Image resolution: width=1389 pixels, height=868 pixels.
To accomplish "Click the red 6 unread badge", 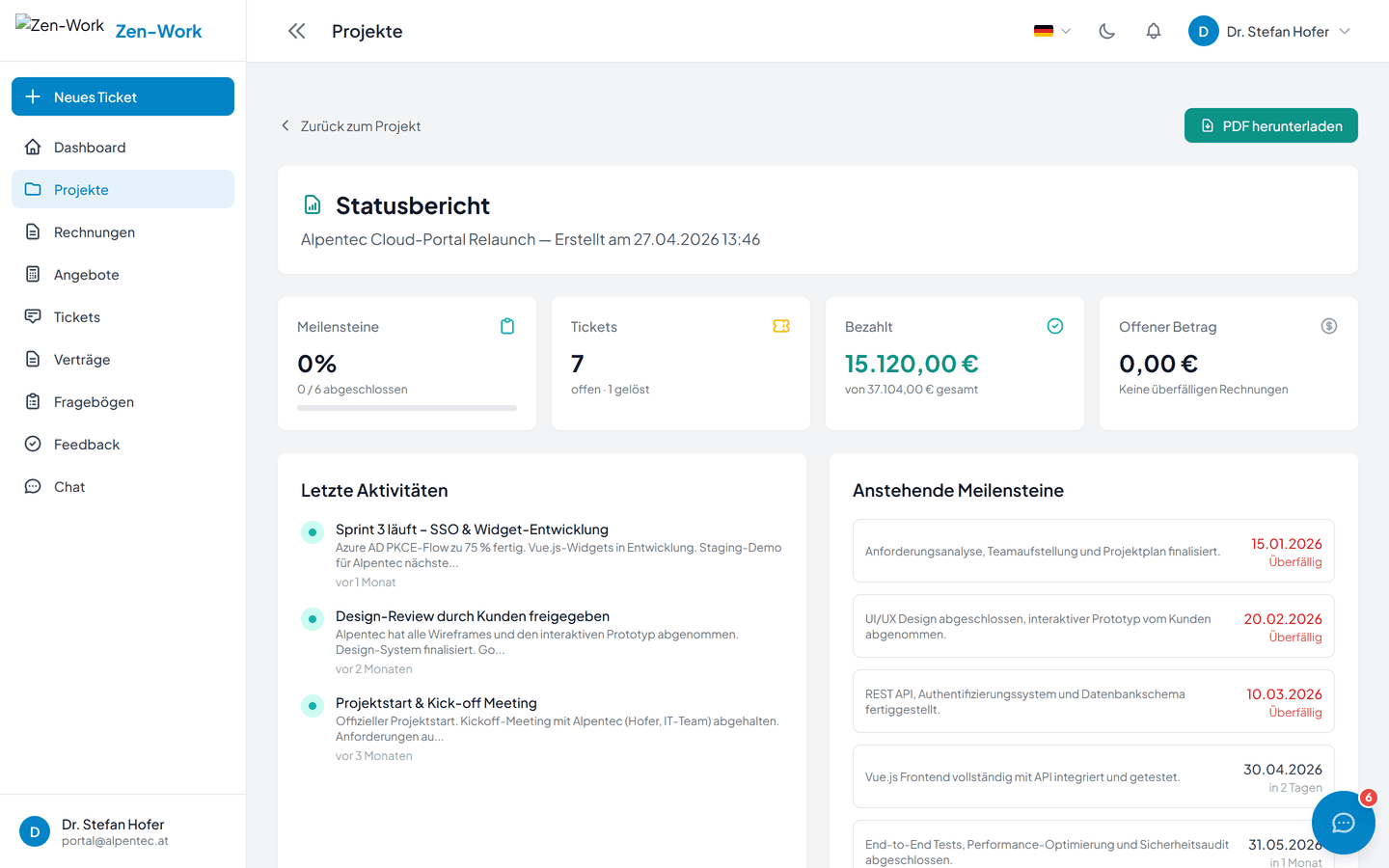I will pos(1368,798).
